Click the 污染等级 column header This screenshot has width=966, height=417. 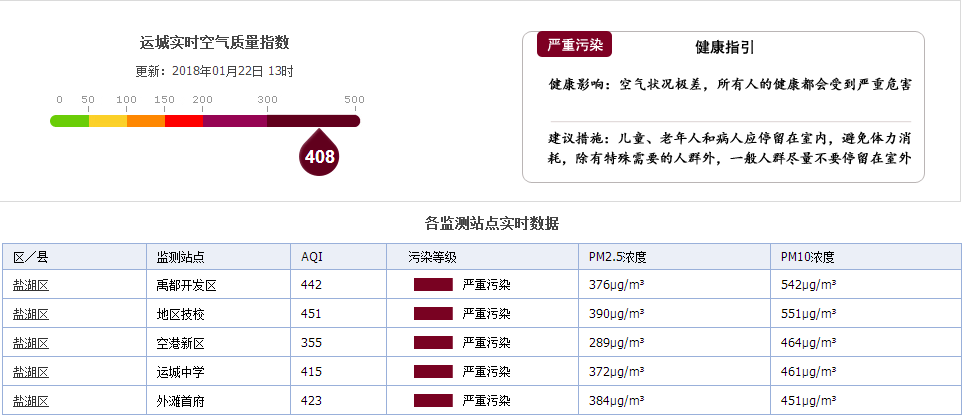click(x=483, y=257)
